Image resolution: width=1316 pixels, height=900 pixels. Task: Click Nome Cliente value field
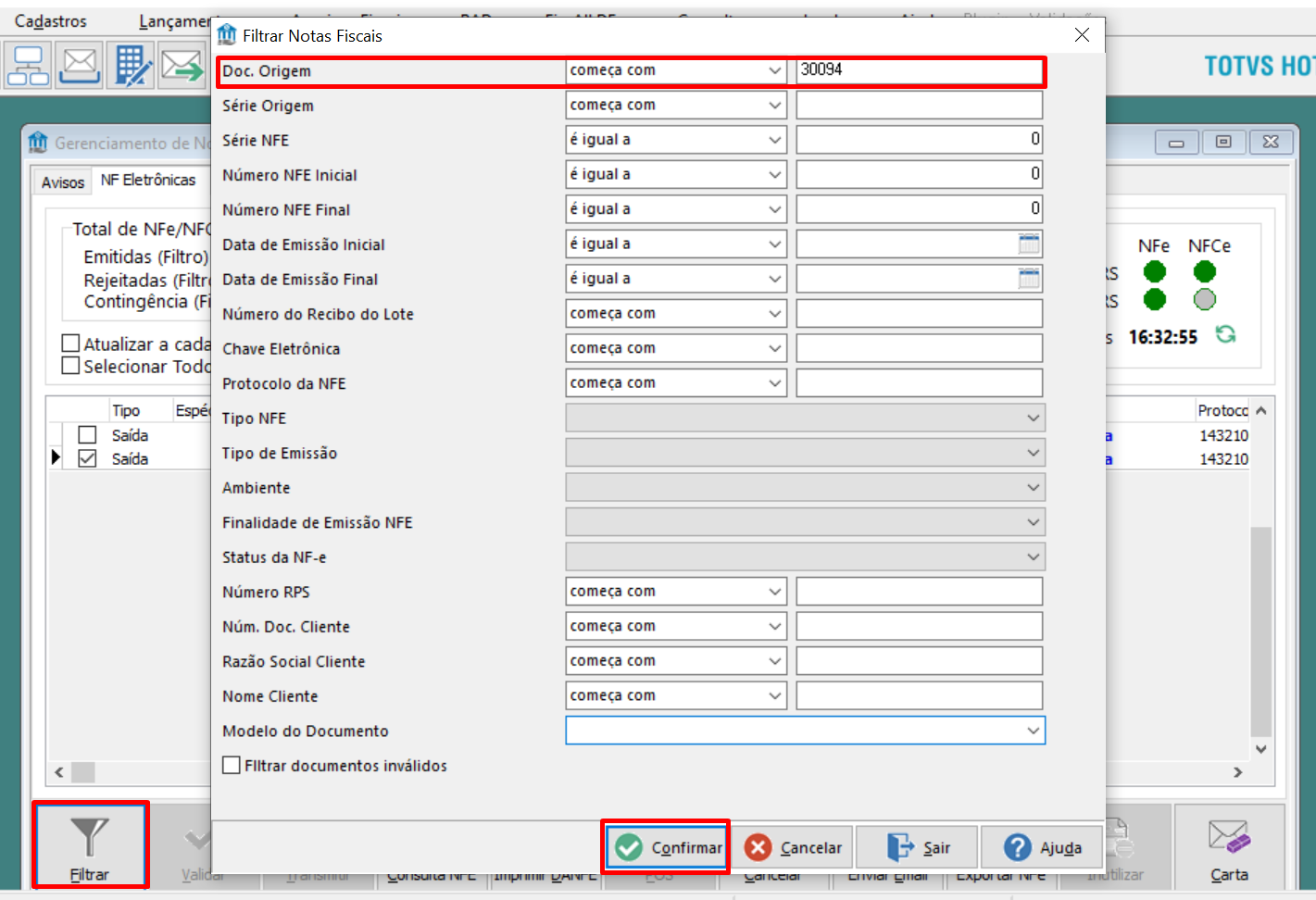[x=920, y=696]
